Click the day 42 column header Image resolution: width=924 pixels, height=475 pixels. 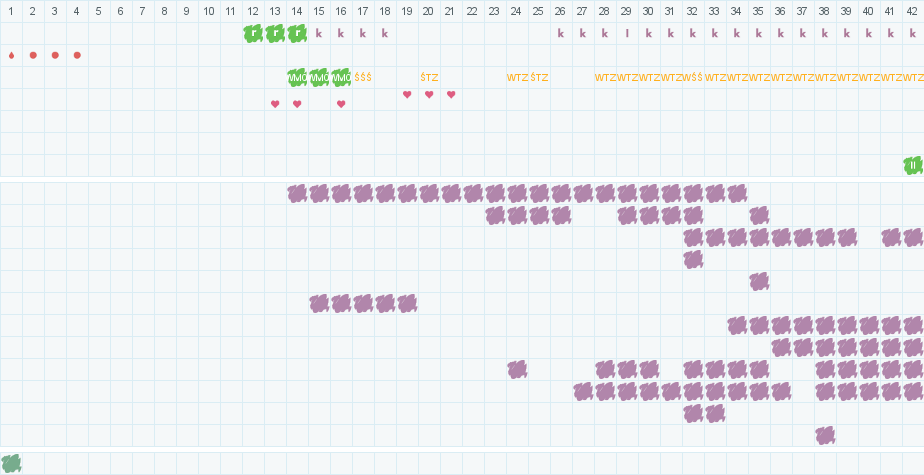pyautogui.click(x=913, y=11)
